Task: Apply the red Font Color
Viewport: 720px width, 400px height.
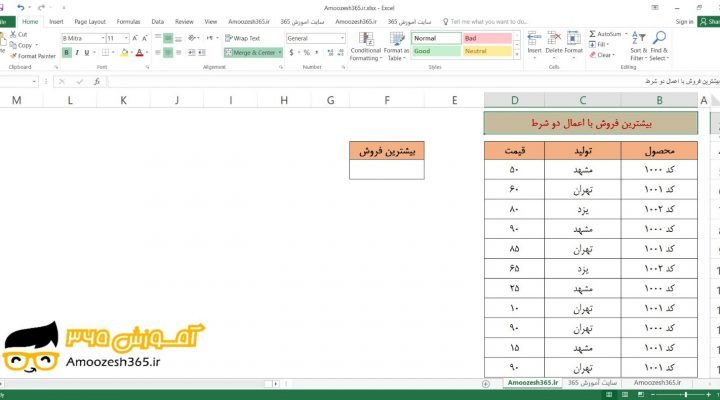Action: (x=140, y=53)
